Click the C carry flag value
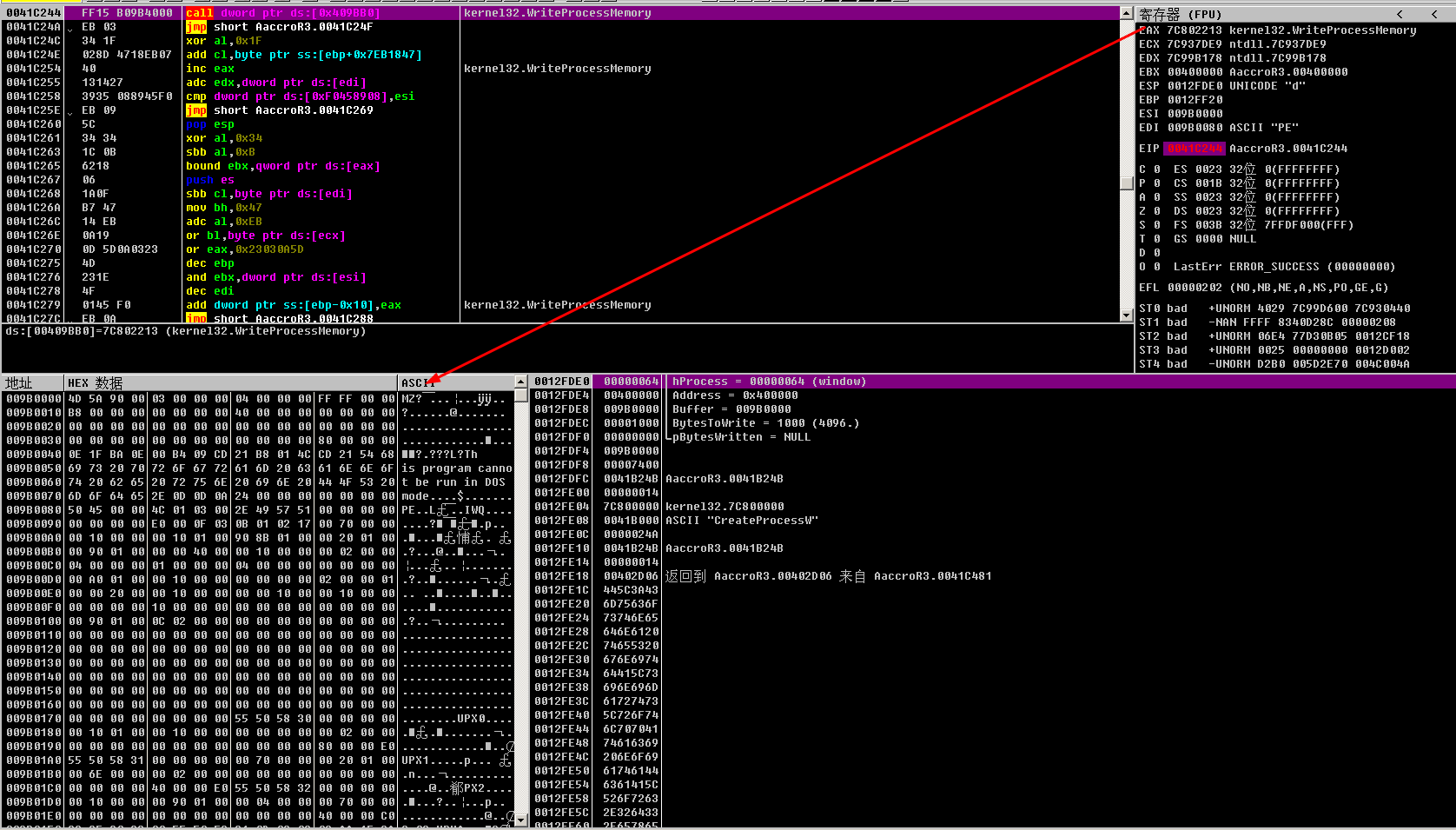1456x830 pixels. [1156, 169]
